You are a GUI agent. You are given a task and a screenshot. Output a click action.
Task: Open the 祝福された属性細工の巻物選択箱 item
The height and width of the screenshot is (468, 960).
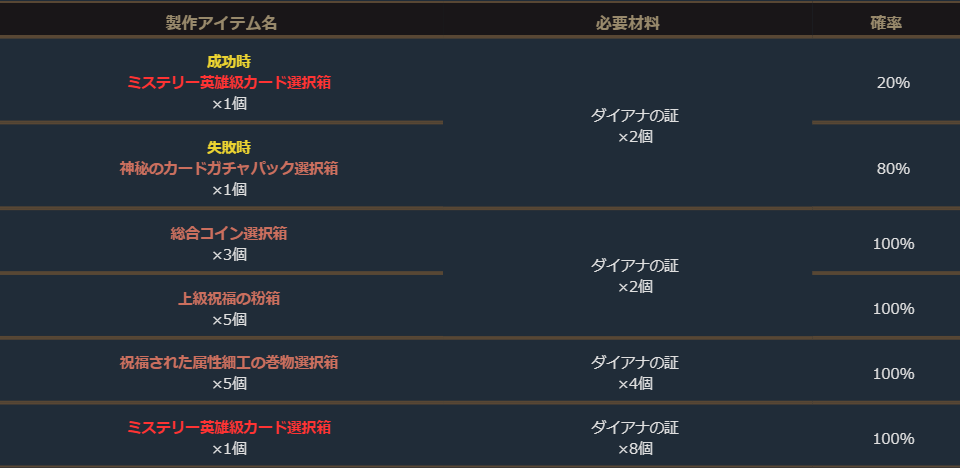(229, 362)
